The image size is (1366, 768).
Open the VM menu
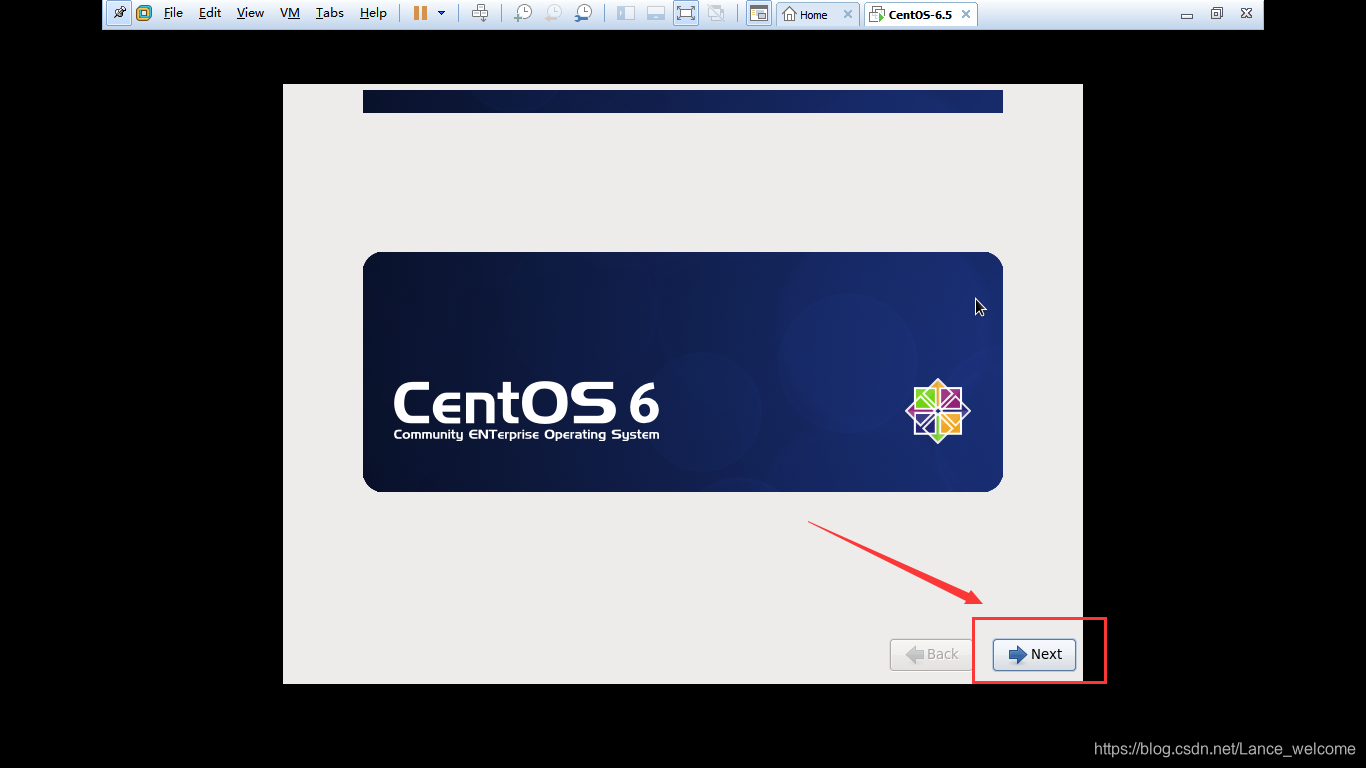[x=290, y=14]
